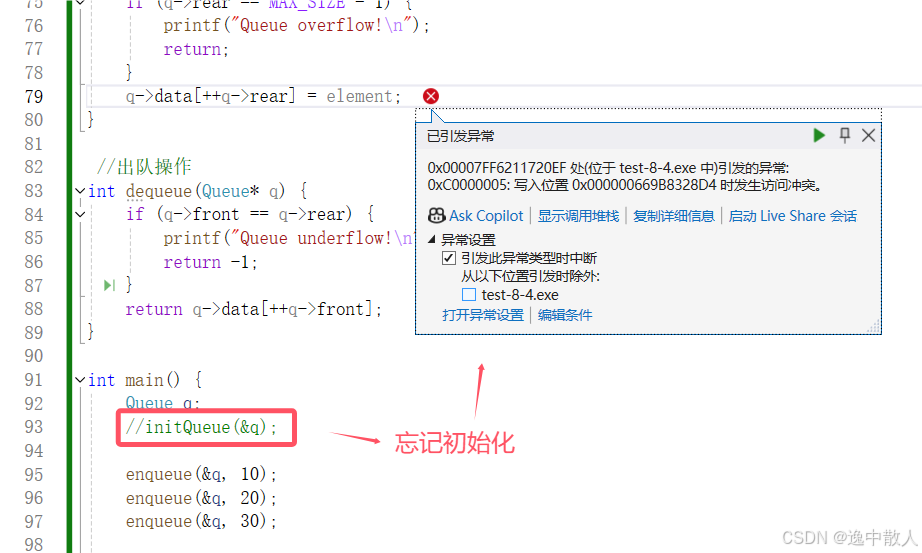922x553 pixels.
Task: Pin the exception popup
Action: click(x=844, y=135)
